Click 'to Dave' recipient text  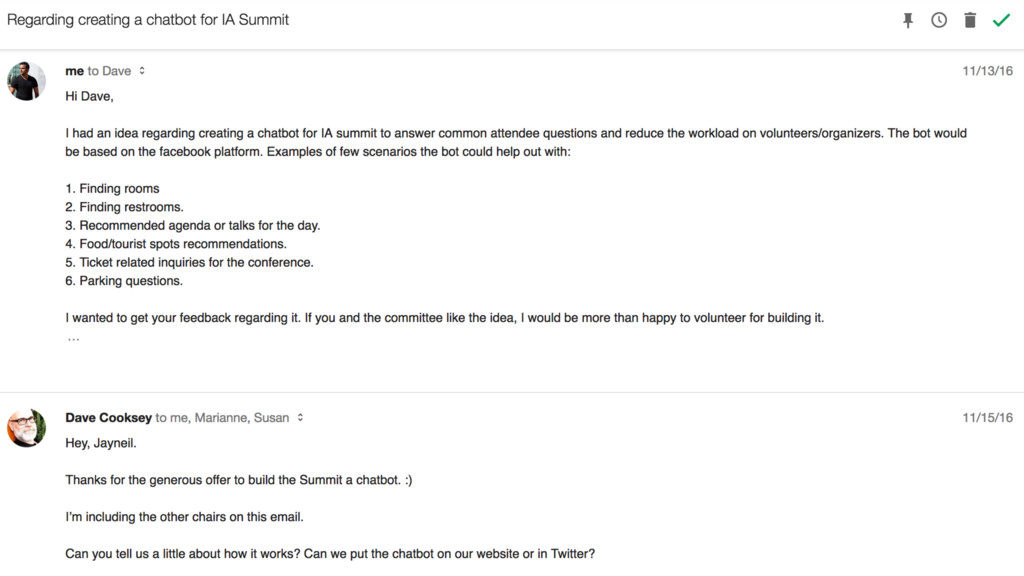tap(109, 71)
